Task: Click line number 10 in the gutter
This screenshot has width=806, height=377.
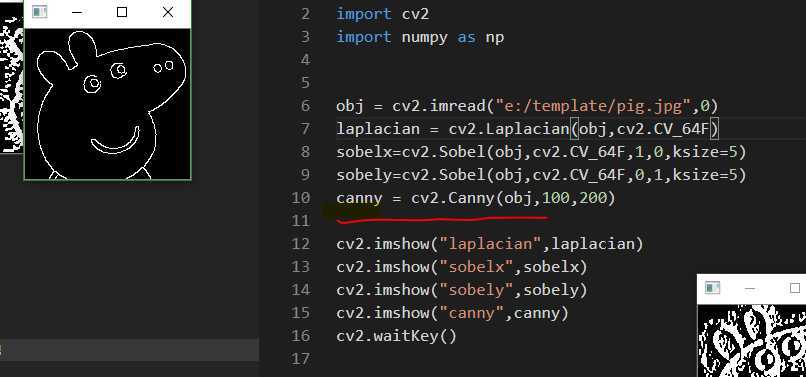Action: [300, 198]
